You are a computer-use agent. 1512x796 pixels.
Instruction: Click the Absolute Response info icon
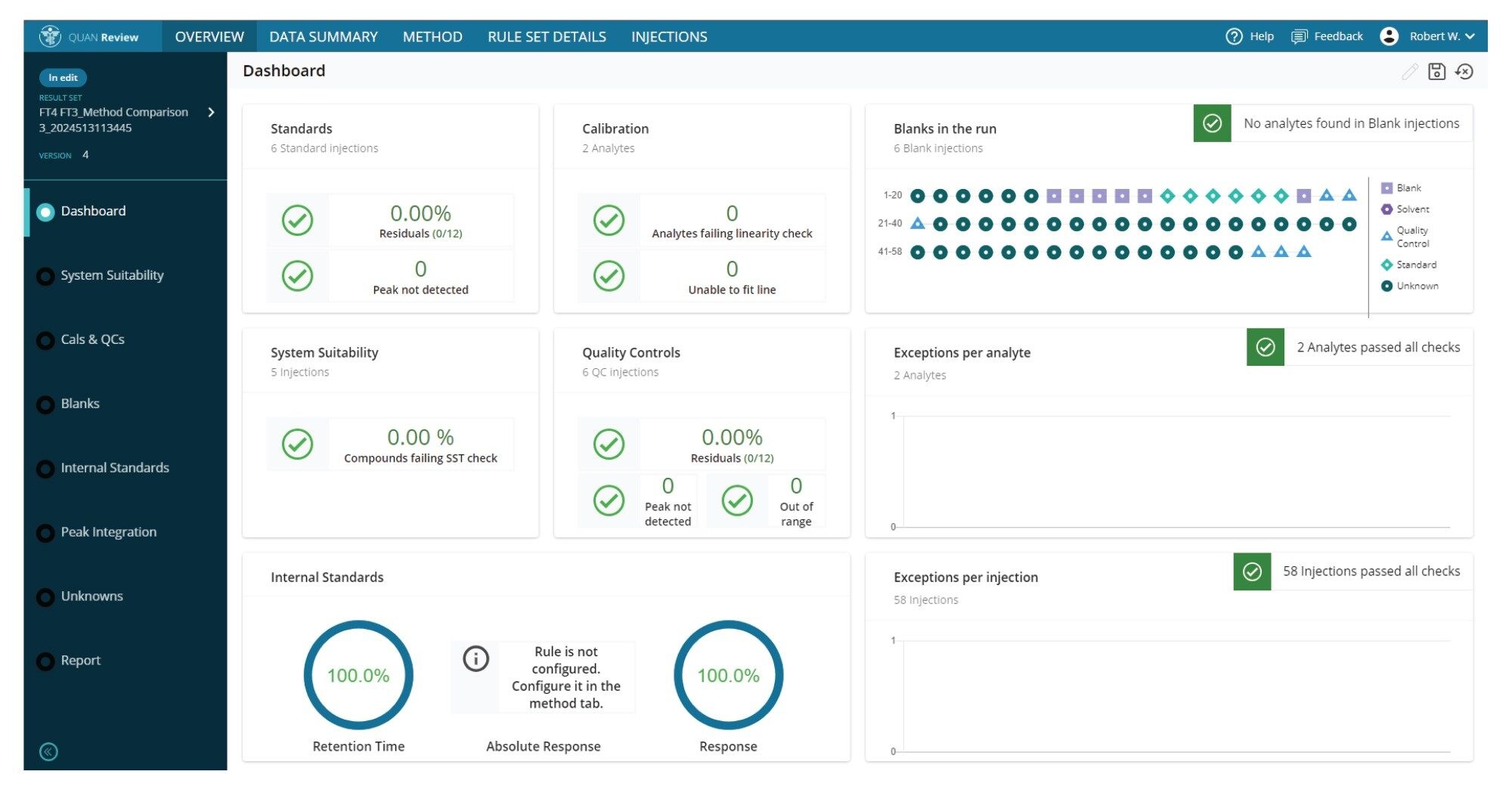pos(476,658)
